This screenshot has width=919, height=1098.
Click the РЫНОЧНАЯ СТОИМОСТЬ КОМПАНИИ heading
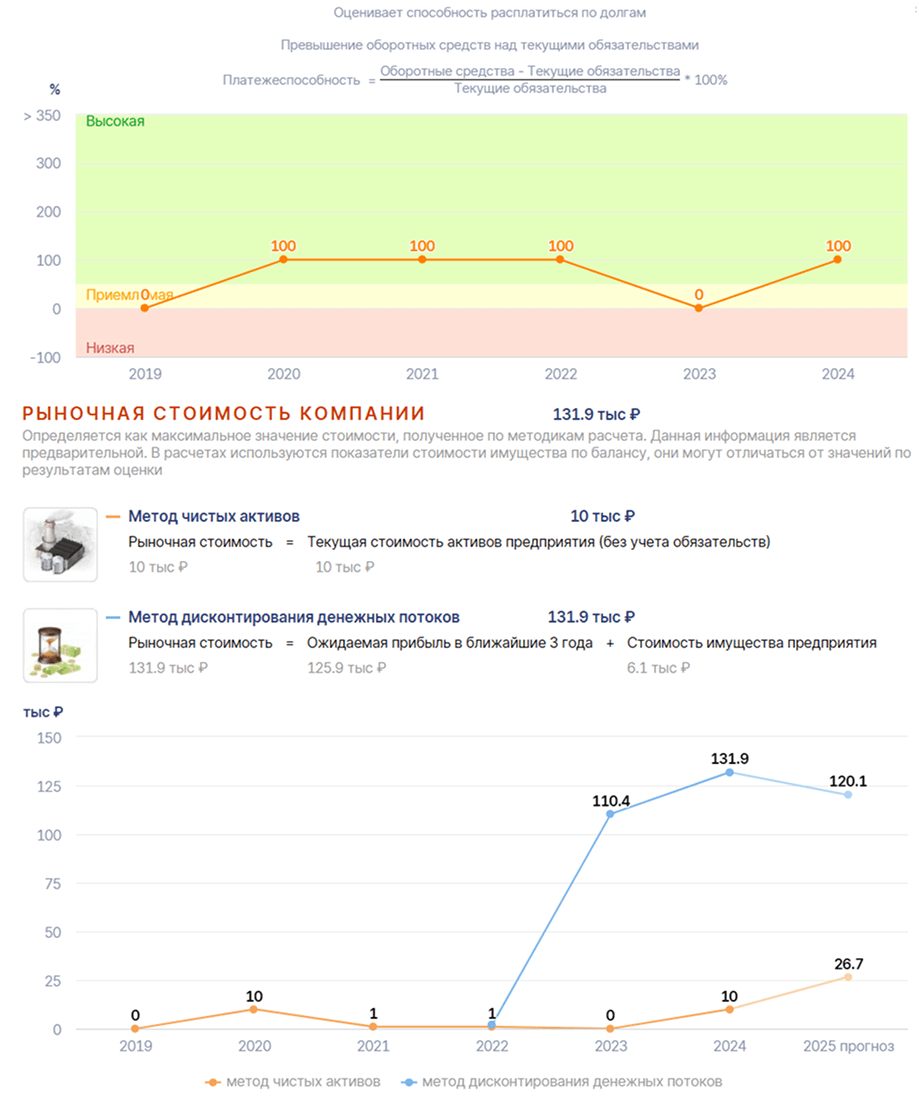click(x=223, y=414)
